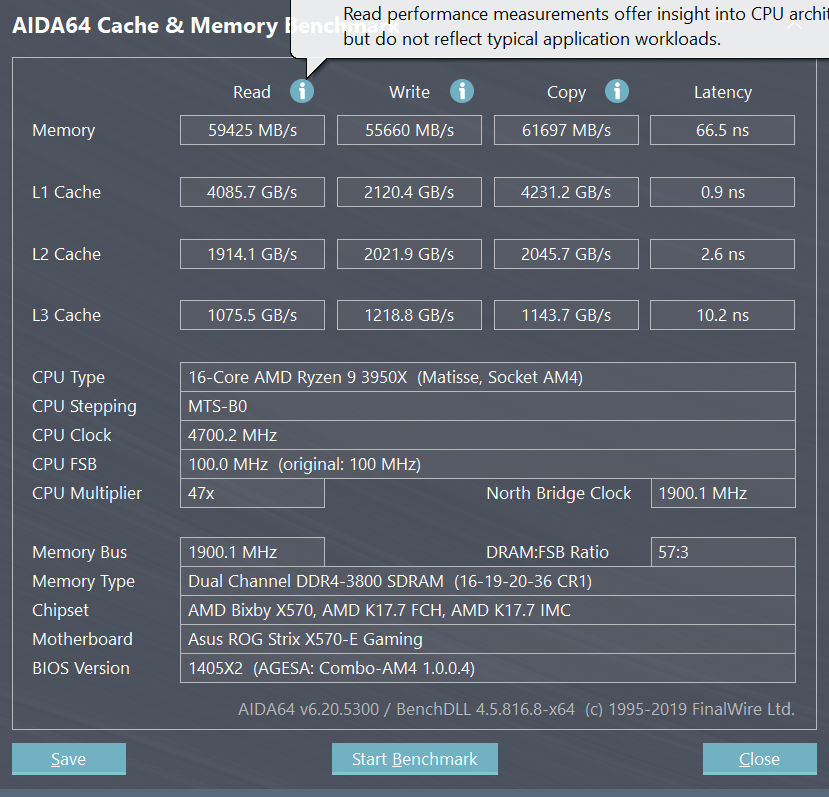The width and height of the screenshot is (829, 797).
Task: Click the CPU Multiplier label
Action: (87, 493)
